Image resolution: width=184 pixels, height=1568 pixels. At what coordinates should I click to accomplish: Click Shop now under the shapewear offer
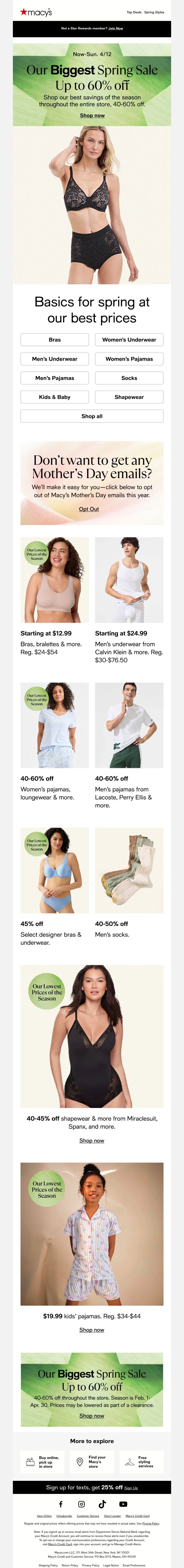pyautogui.click(x=92, y=1140)
